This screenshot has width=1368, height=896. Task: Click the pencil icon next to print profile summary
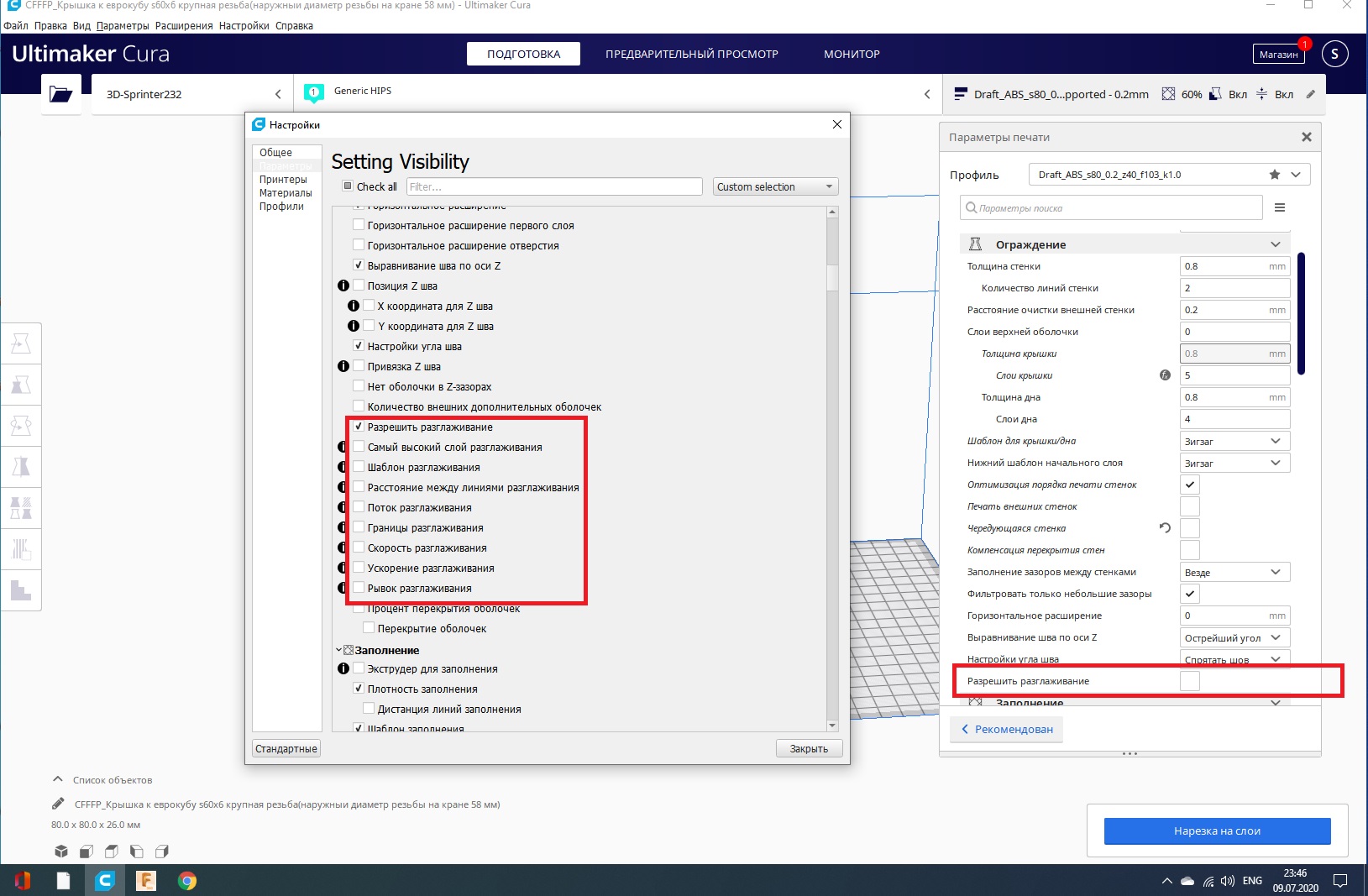tap(1310, 94)
